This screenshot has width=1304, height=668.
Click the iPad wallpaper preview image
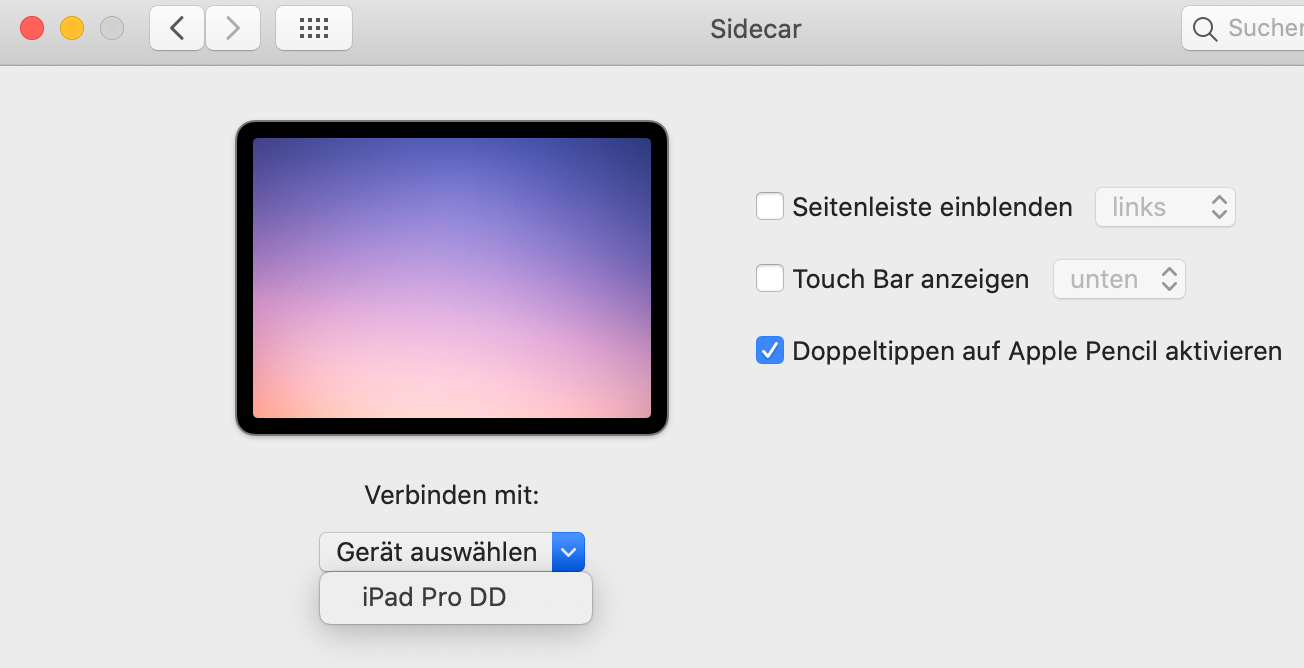pos(451,277)
